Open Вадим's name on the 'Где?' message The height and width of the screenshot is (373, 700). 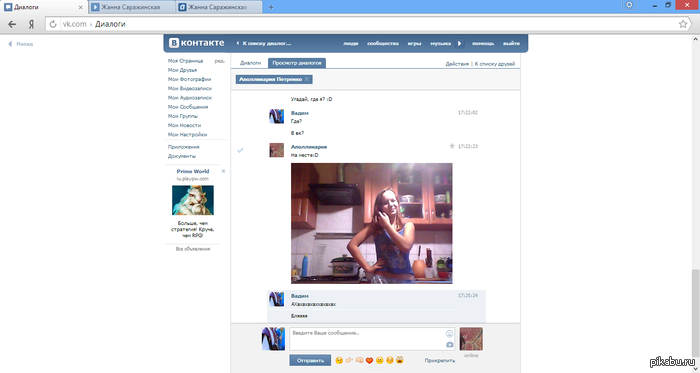[300, 113]
